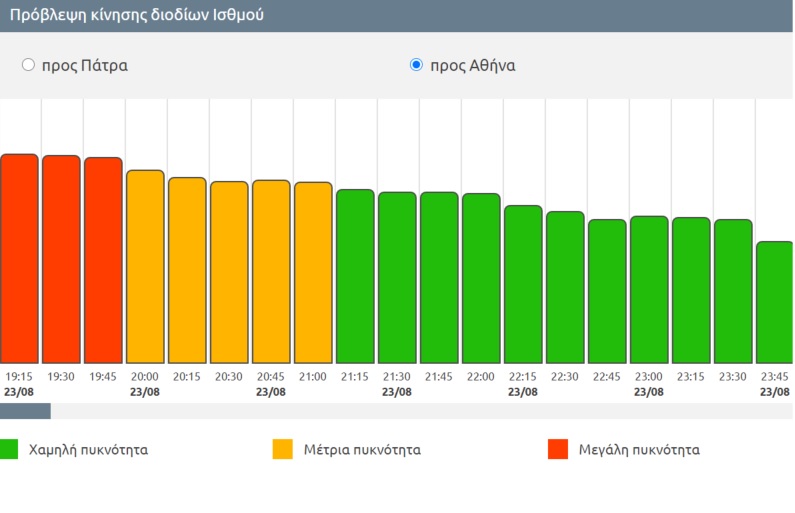The width and height of the screenshot is (795, 513).
Task: Click the green bar at 22:00
Action: coord(481,278)
